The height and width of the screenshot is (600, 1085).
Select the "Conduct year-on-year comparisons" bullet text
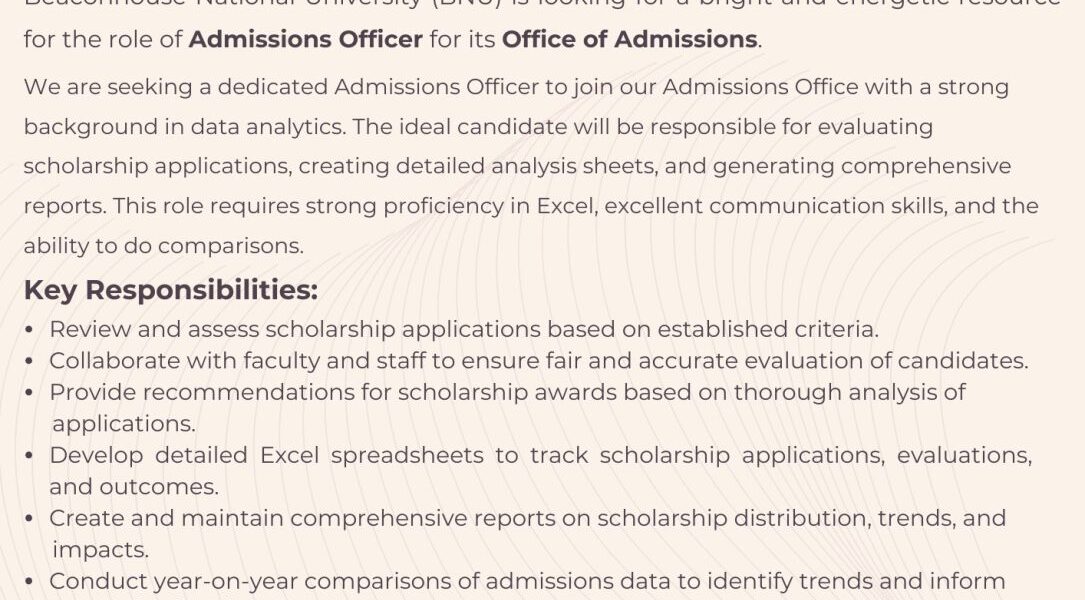527,581
